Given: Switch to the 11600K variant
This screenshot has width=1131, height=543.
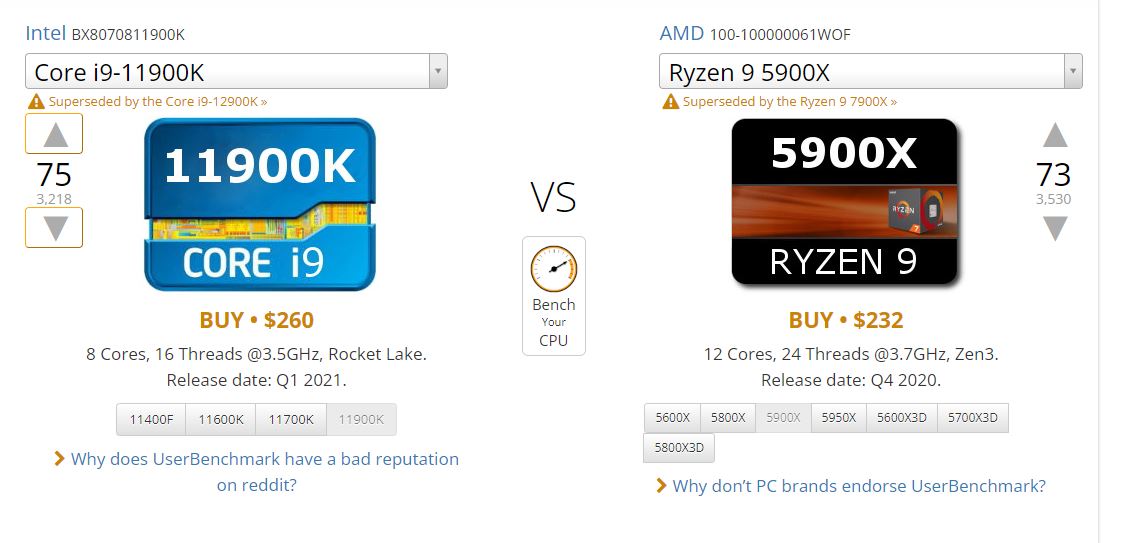Looking at the screenshot, I should [x=221, y=420].
